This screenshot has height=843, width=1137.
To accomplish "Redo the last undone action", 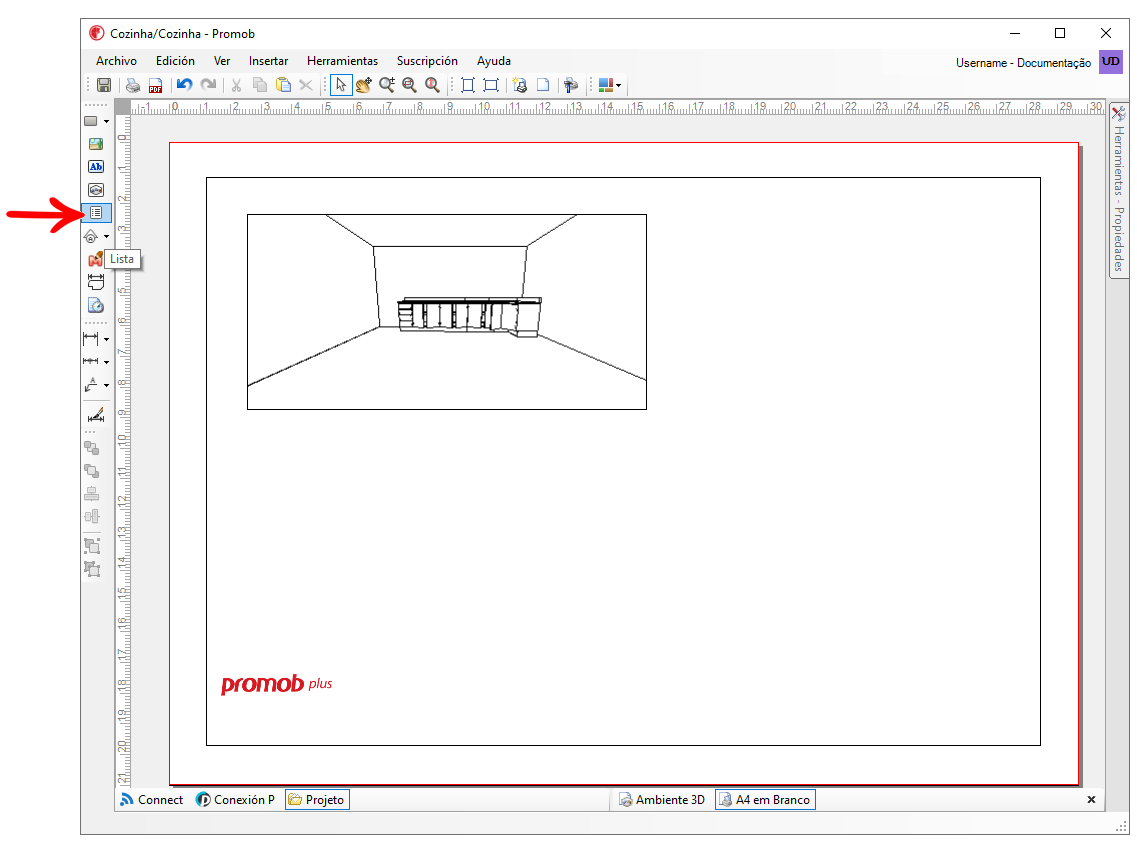I will point(208,85).
